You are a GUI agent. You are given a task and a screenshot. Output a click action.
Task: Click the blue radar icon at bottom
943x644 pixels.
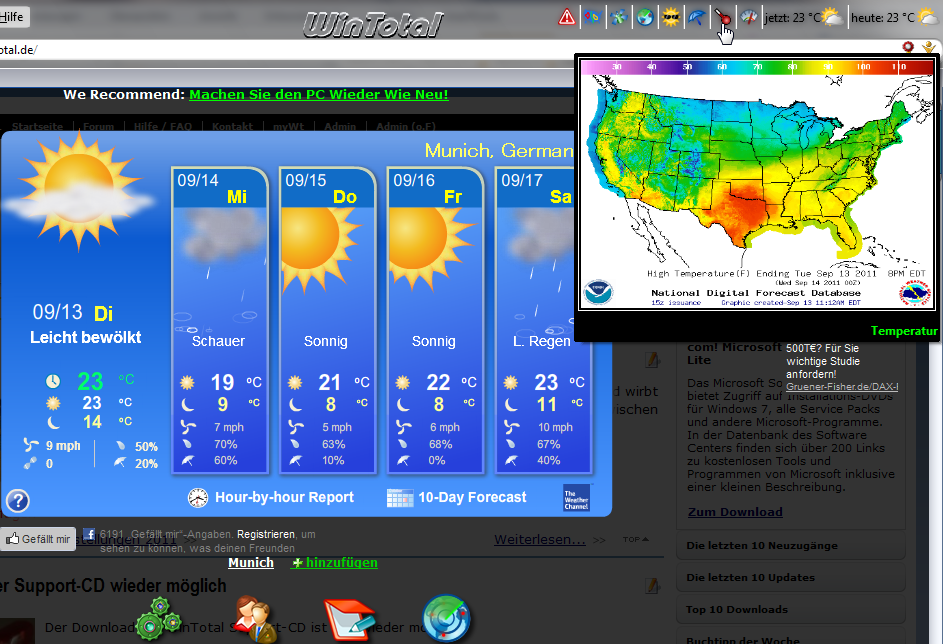click(446, 619)
